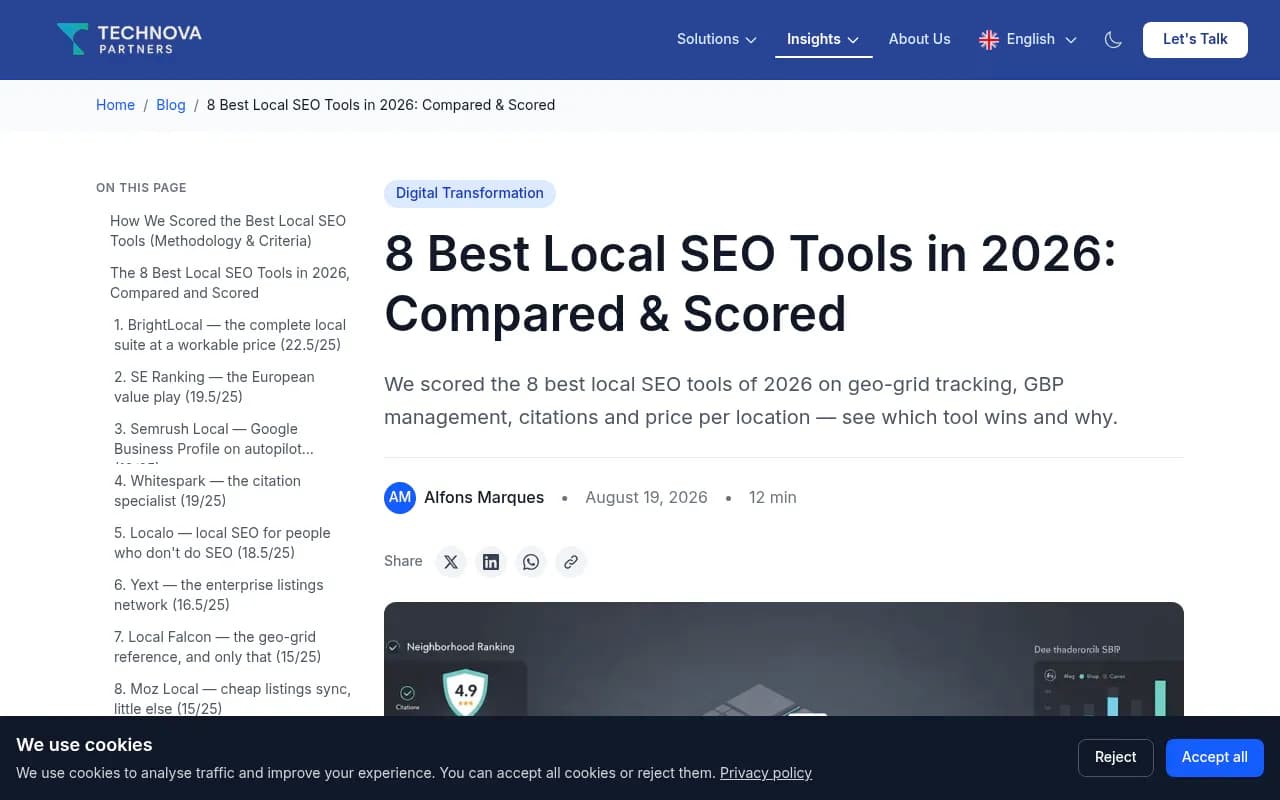The width and height of the screenshot is (1280, 800).
Task: Share article on LinkedIn
Action: tap(491, 562)
